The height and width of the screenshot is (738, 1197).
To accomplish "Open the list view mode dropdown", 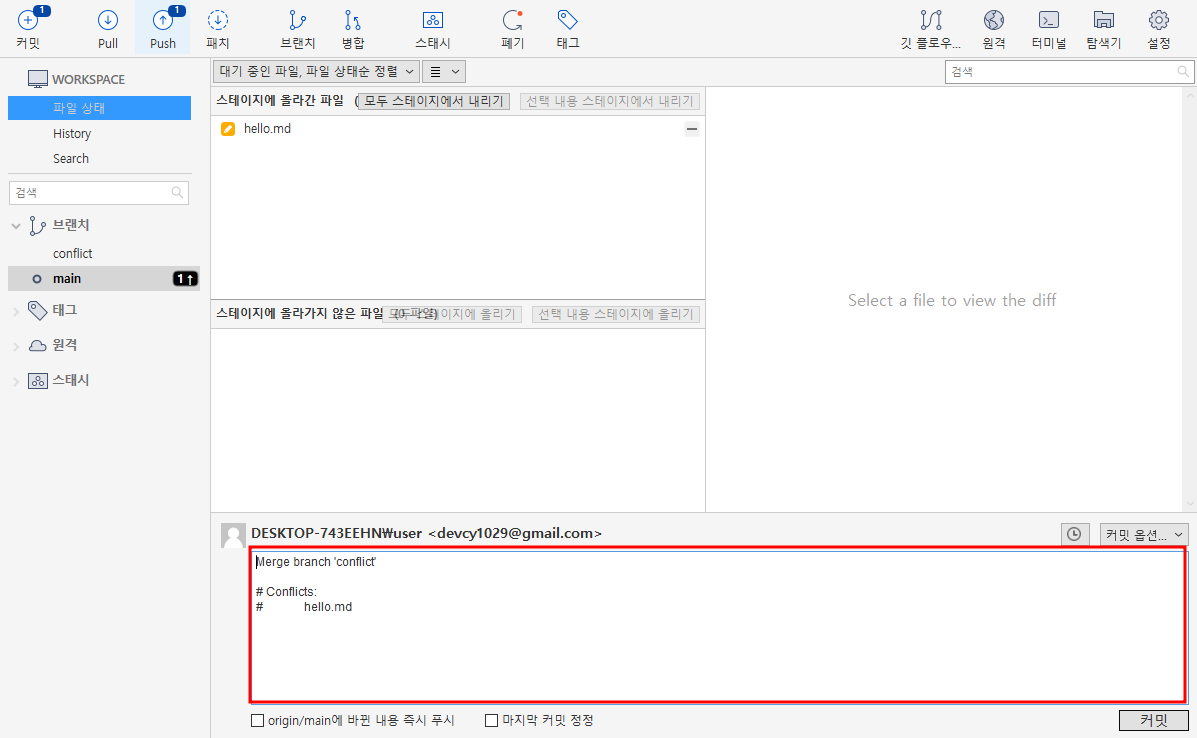I will click(x=444, y=72).
